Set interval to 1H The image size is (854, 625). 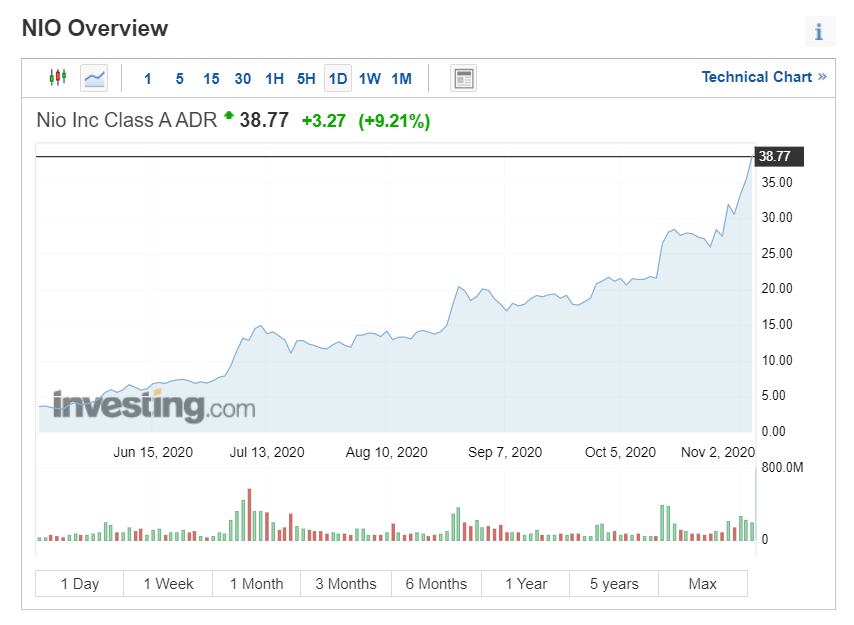[x=274, y=79]
